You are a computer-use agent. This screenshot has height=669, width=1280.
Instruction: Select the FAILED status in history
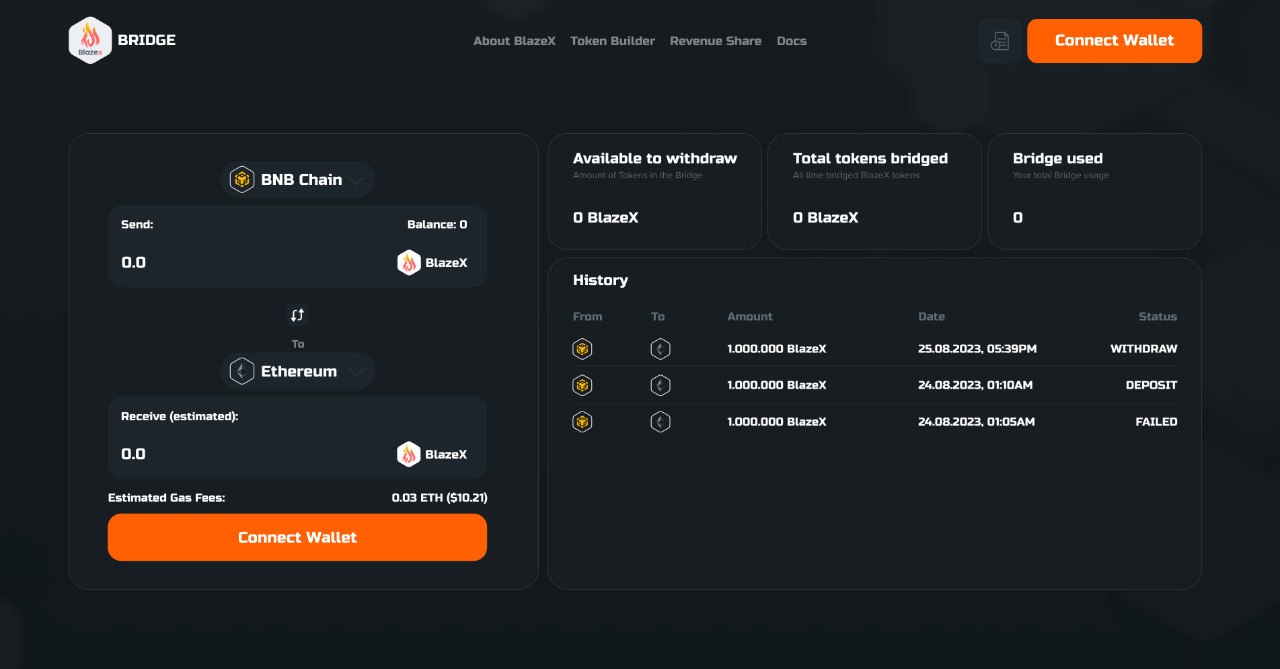(x=1156, y=422)
